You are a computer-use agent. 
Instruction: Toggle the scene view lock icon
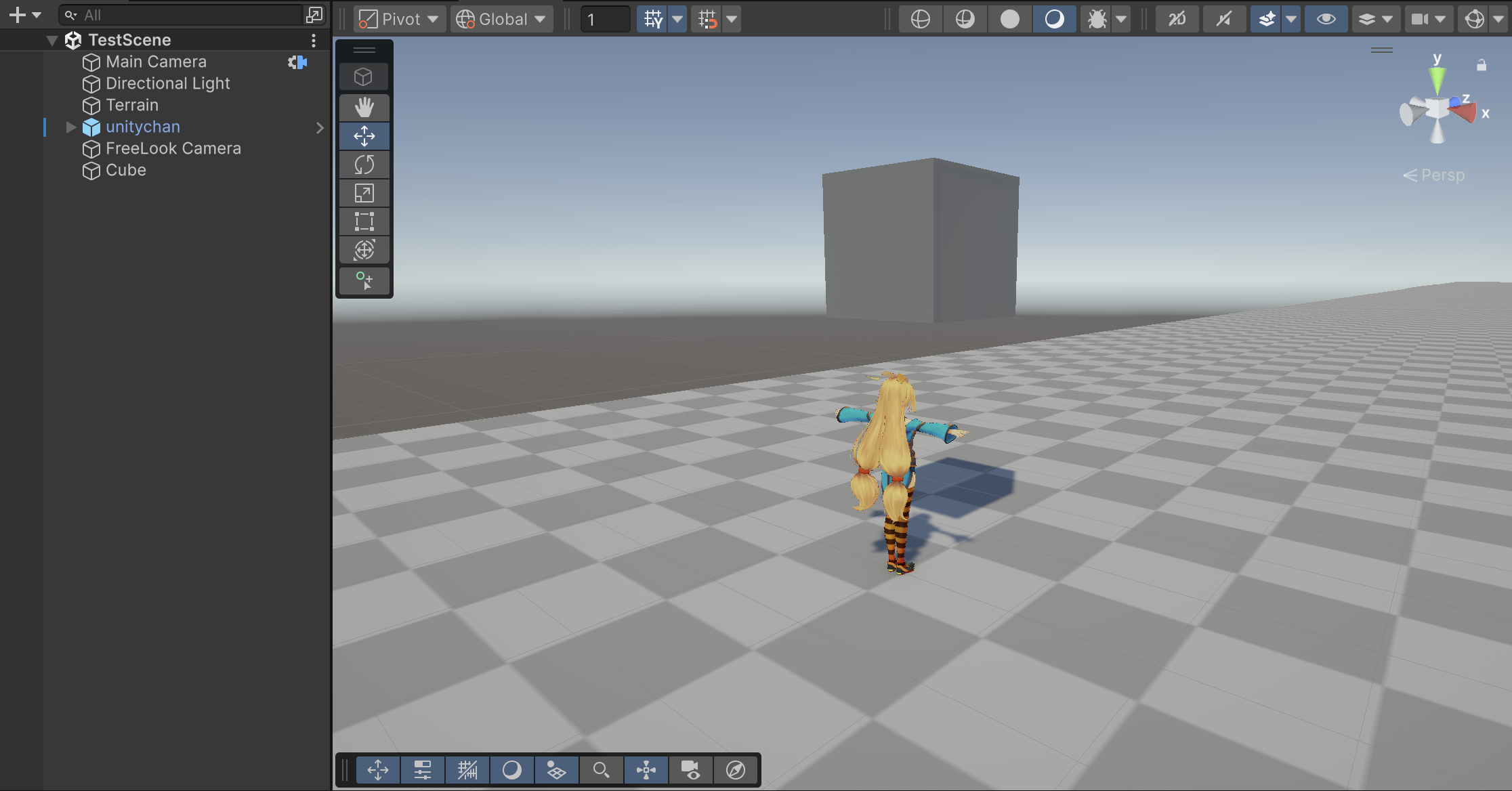click(x=1482, y=65)
